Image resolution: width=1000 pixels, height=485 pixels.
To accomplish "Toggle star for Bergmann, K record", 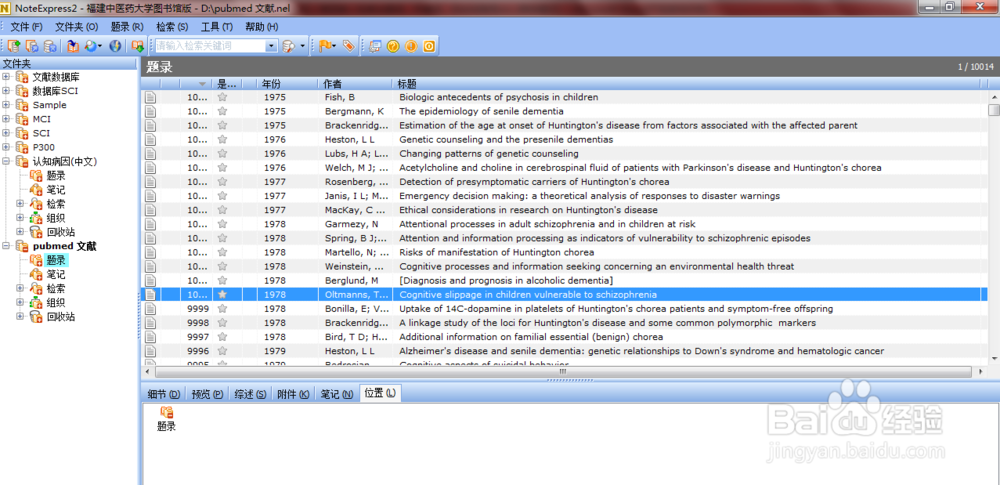I will pyautogui.click(x=222, y=111).
